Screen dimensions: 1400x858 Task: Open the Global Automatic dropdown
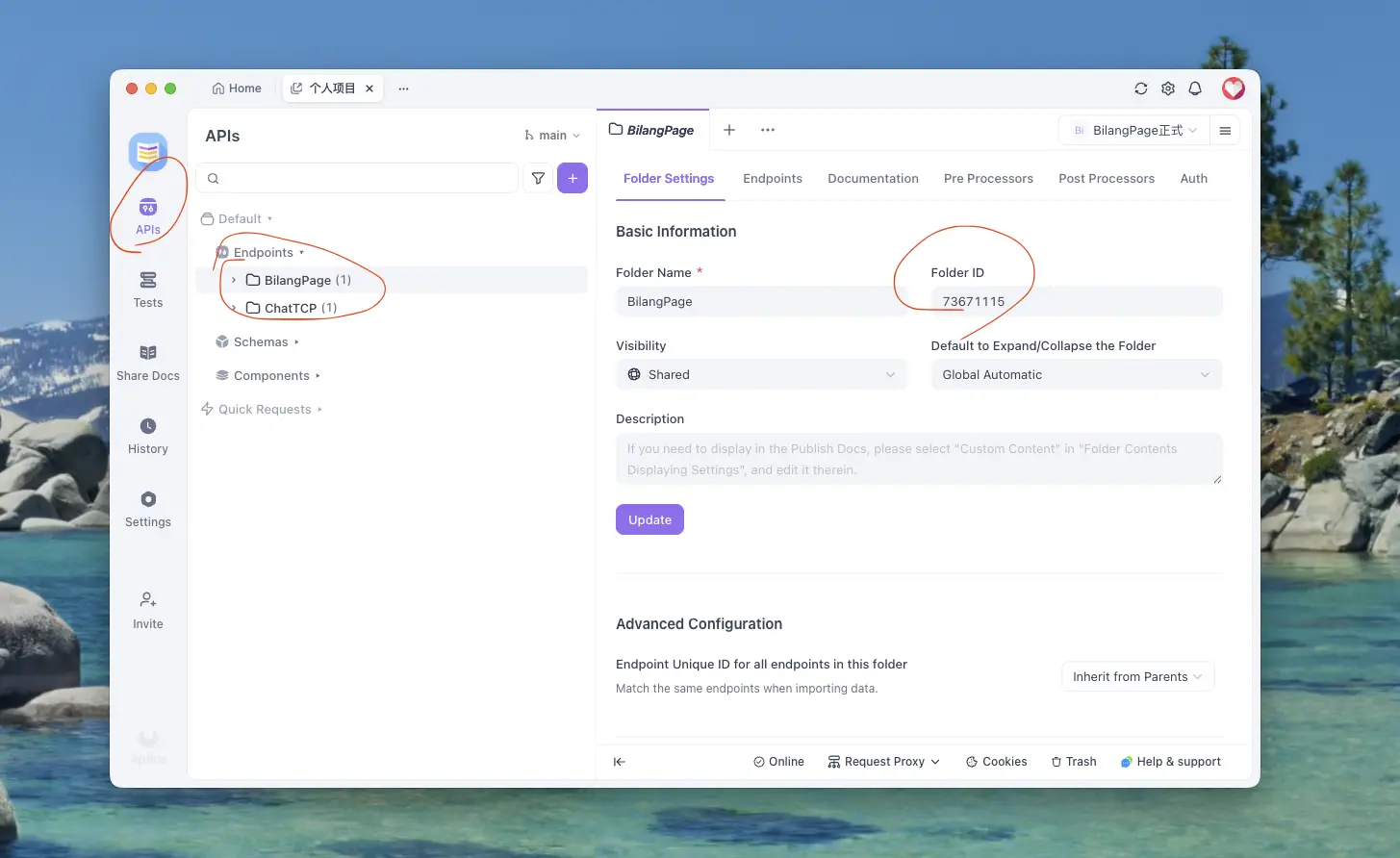click(1077, 375)
